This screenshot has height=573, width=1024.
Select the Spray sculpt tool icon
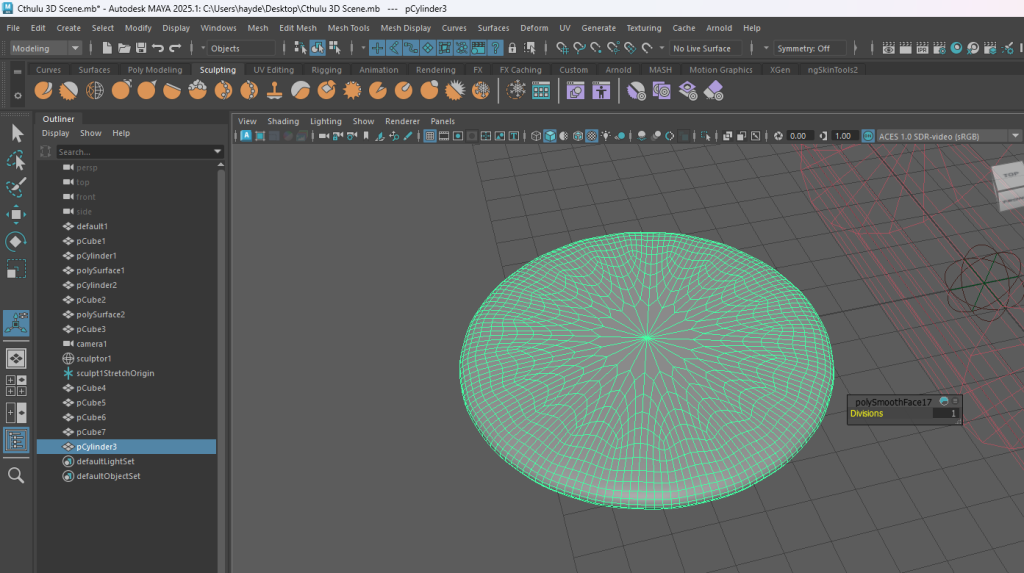tap(223, 90)
